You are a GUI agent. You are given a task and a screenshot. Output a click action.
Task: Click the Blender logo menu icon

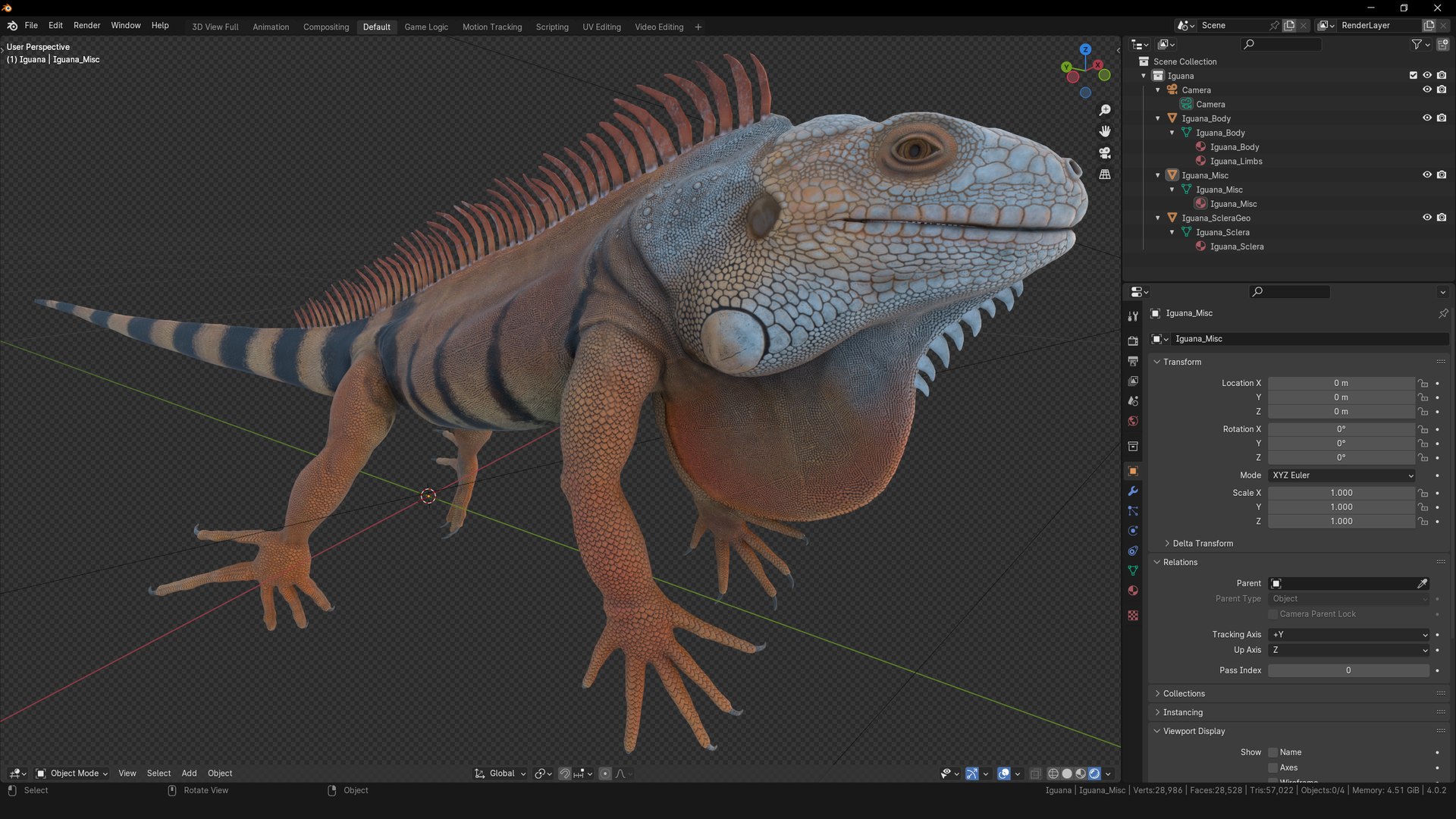coord(12,26)
